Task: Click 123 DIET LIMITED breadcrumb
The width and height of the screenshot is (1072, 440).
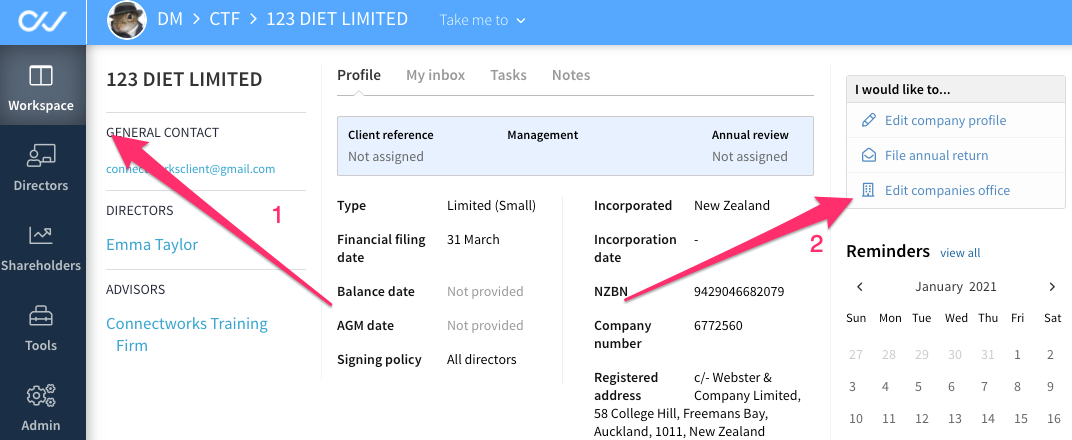Action: (337, 19)
